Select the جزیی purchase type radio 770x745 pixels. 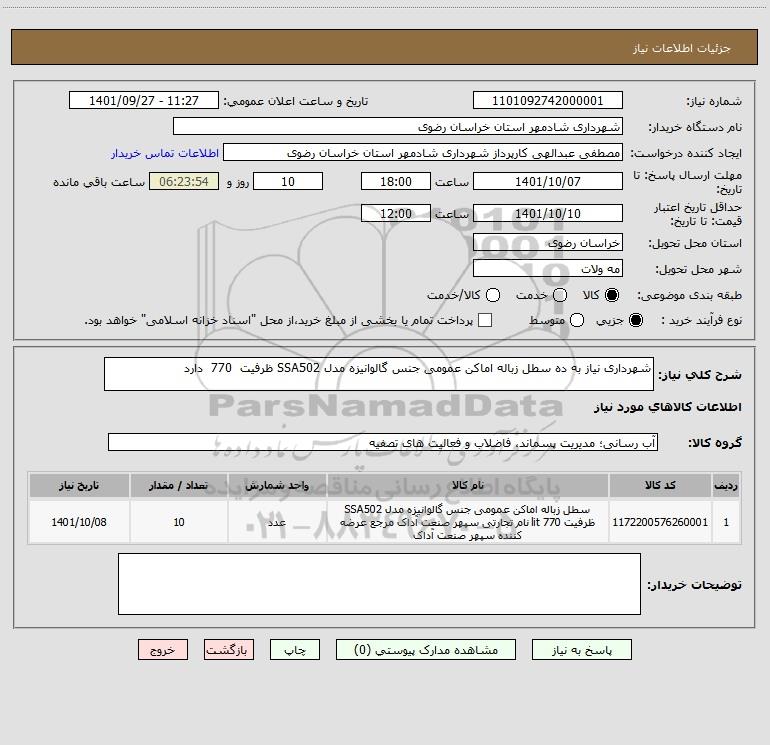(x=635, y=320)
